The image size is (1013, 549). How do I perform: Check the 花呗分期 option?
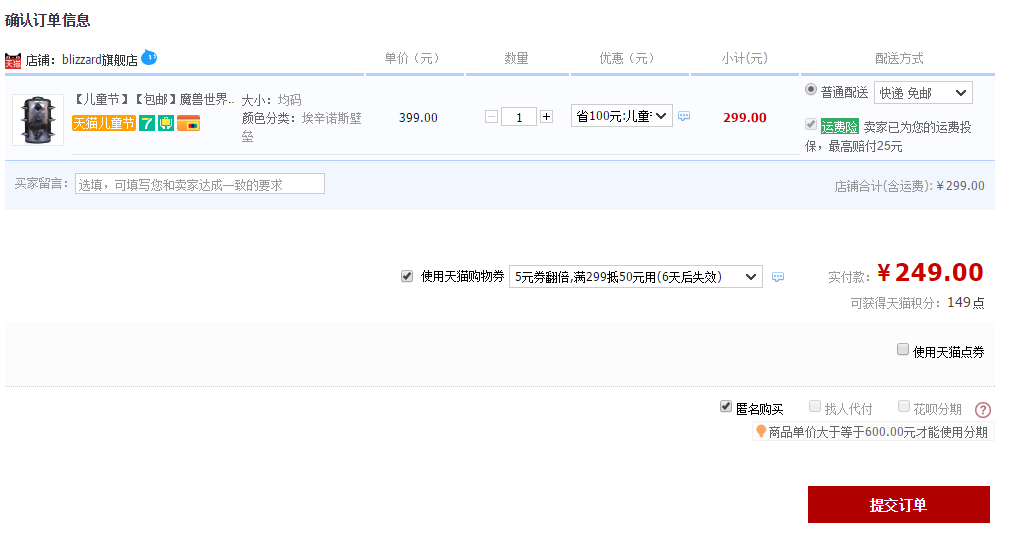(904, 406)
